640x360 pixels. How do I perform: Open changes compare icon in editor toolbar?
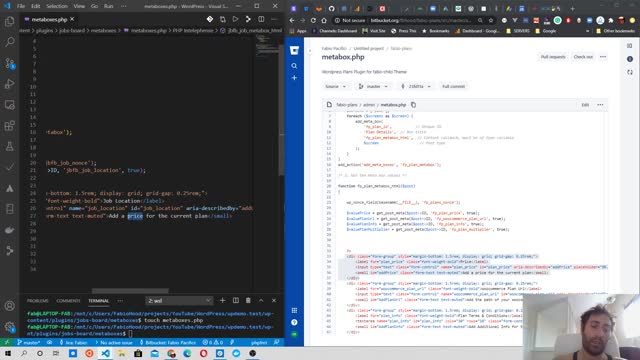tap(222, 19)
